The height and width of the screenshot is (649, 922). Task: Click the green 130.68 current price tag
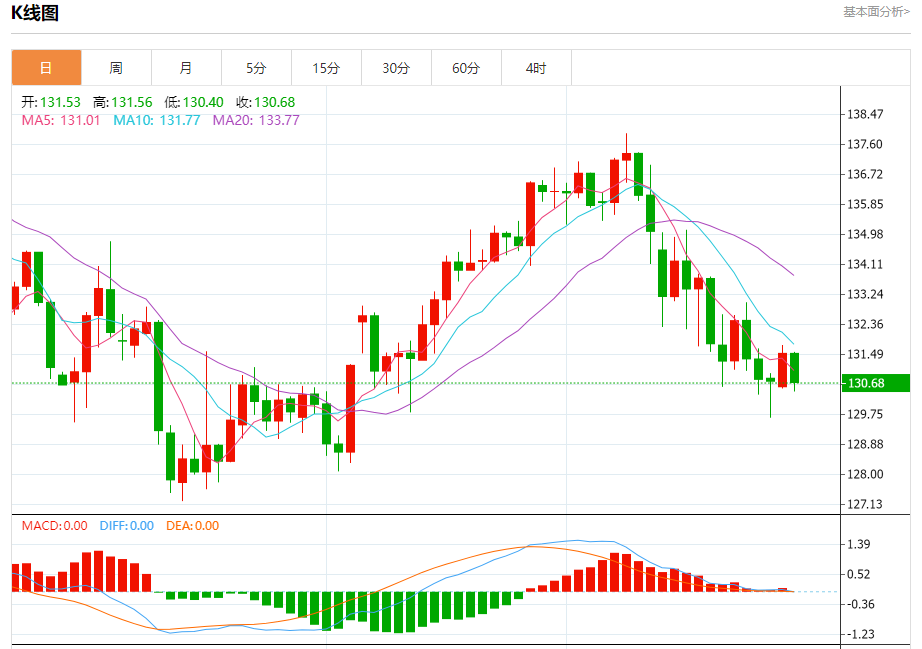click(876, 383)
